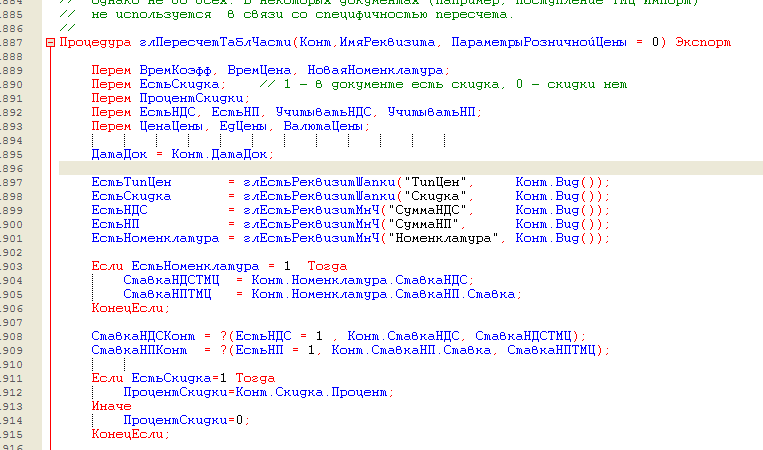Image resolution: width=763 pixels, height=450 pixels.
Task: Collapse the procedure глПересчетТаблЧасти fold marker
Action: [x=50, y=44]
